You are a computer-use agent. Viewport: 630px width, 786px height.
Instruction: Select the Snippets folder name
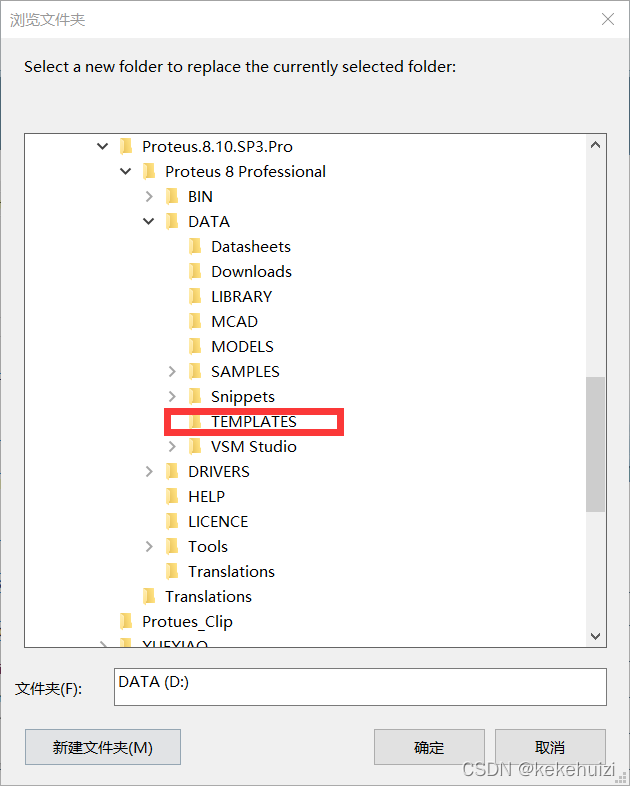coord(243,397)
